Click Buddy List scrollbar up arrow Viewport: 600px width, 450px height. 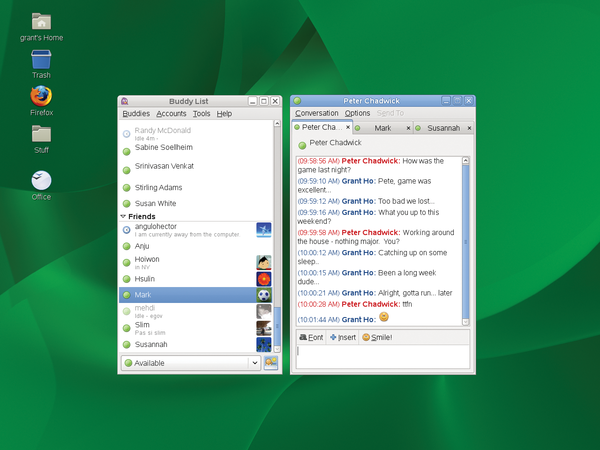277,123
